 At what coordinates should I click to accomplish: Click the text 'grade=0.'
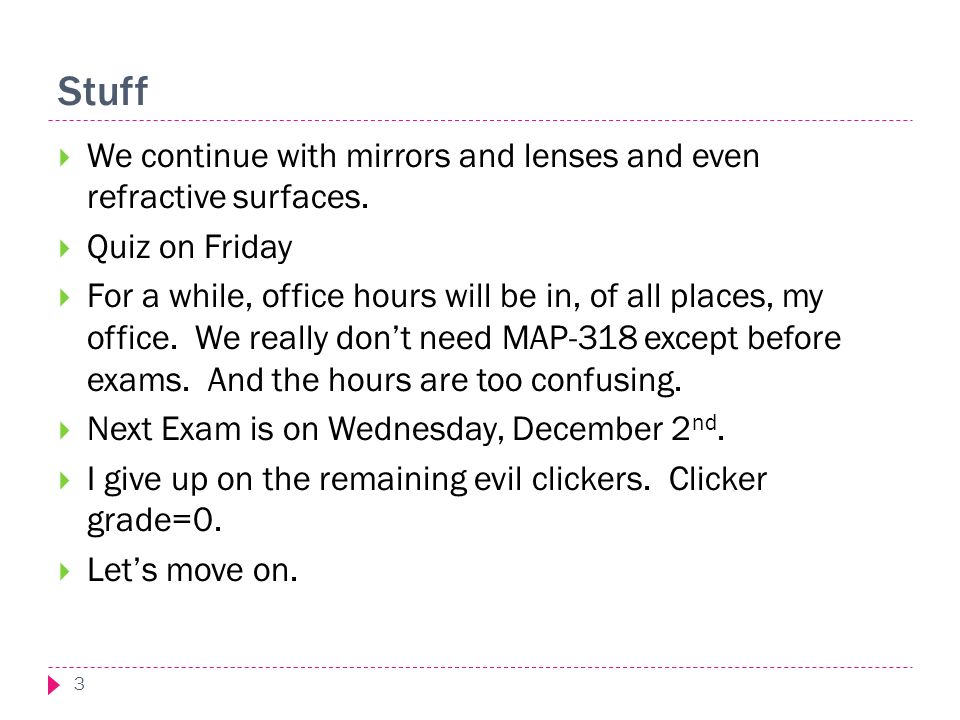154,522
